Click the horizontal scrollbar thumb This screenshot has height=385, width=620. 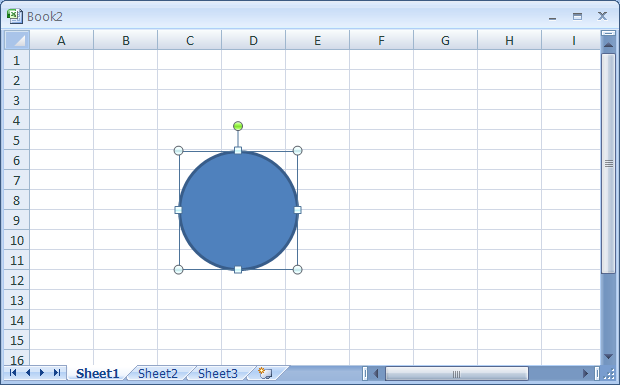click(x=457, y=373)
